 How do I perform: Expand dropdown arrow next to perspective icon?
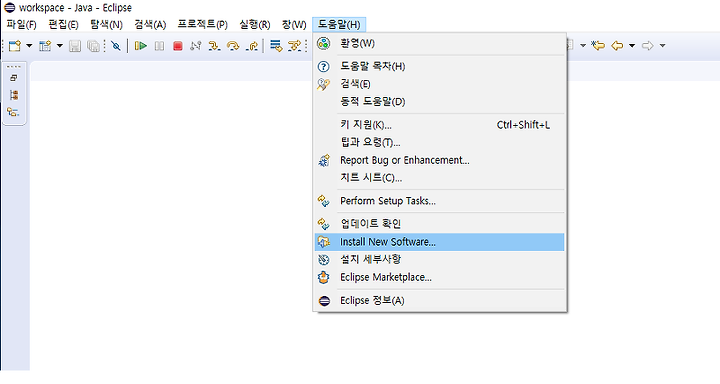(x=59, y=45)
